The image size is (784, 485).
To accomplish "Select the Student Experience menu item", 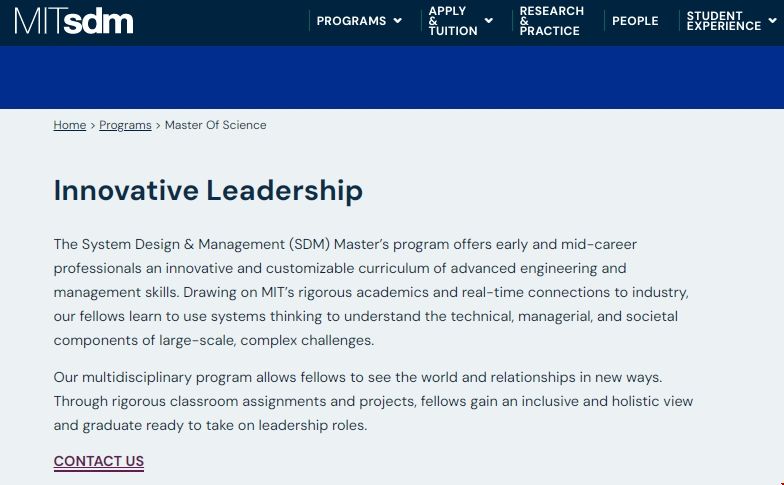I will 723,21.
